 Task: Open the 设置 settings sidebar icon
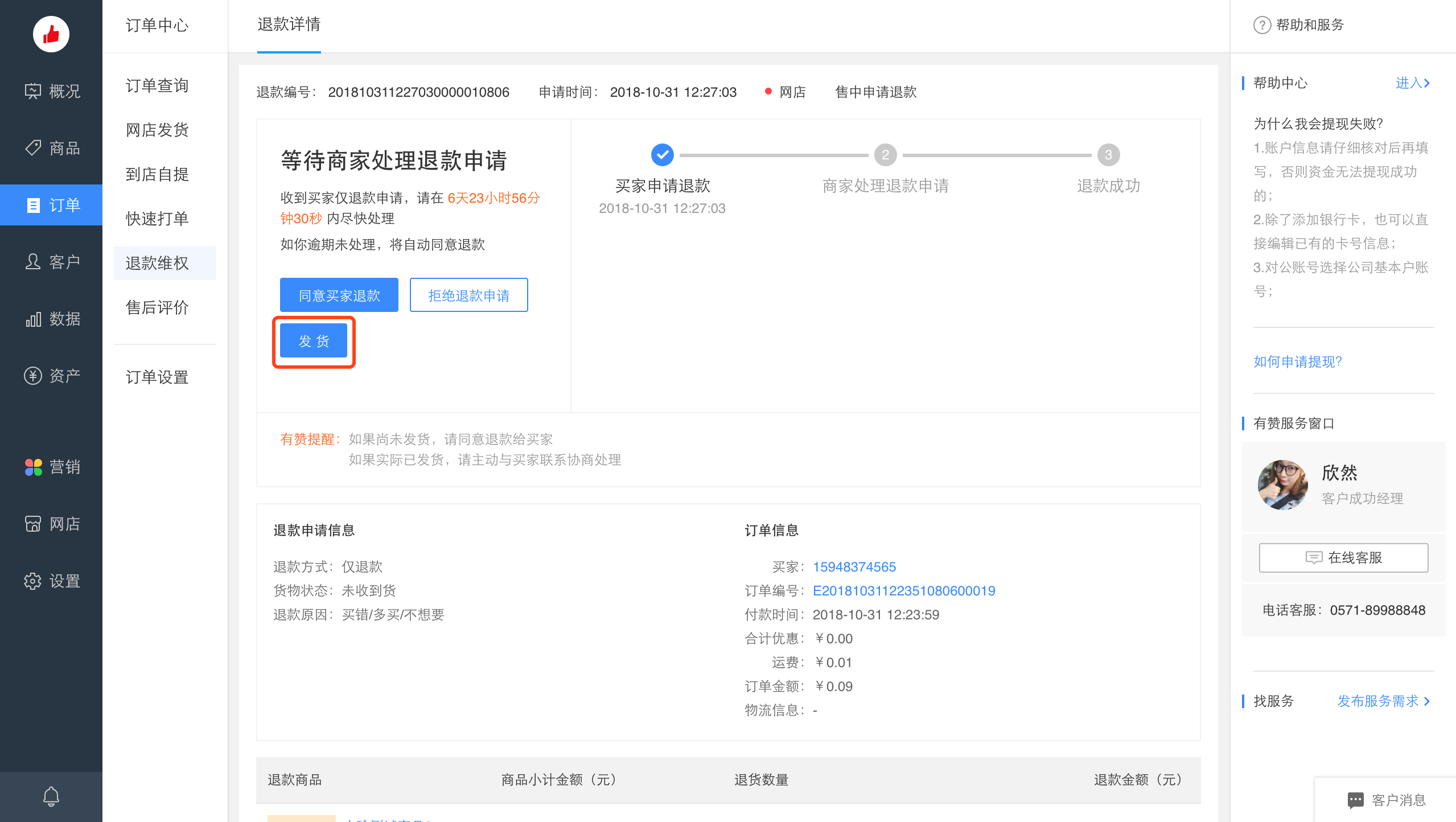(x=51, y=581)
